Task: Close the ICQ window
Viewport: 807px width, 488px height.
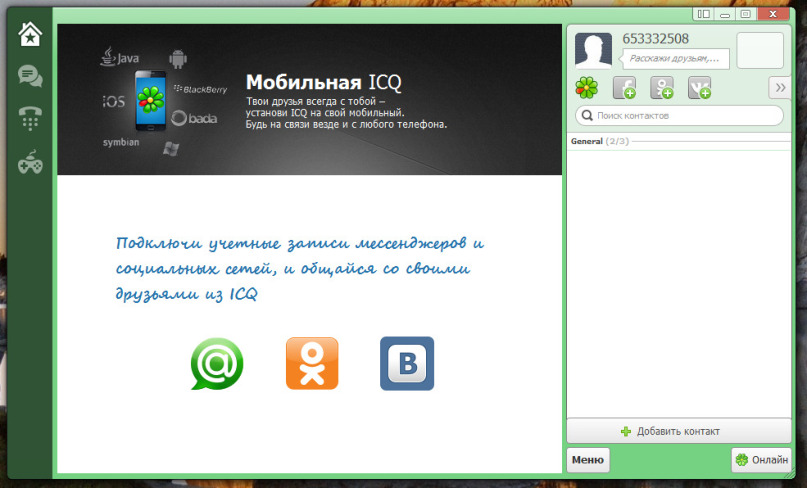Action: (773, 14)
